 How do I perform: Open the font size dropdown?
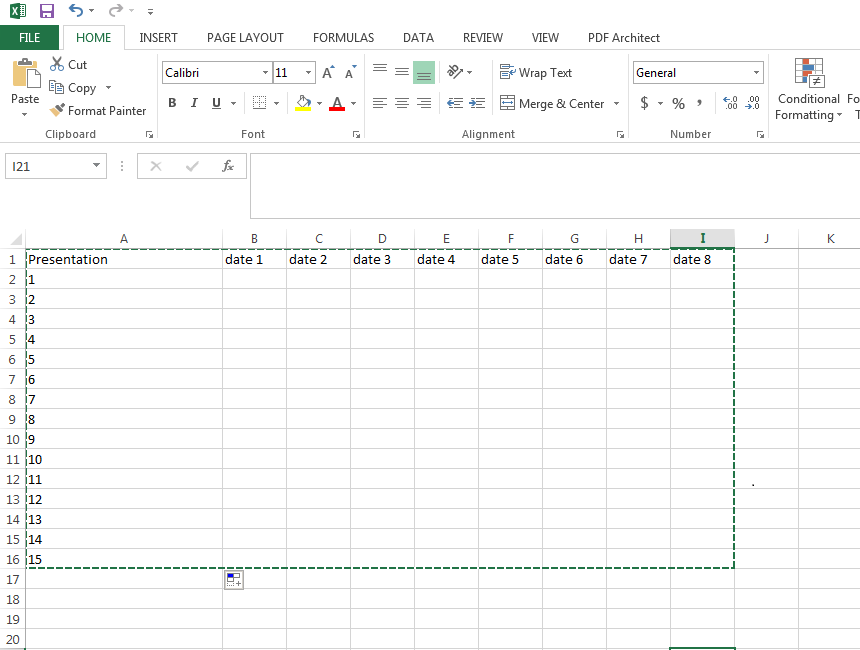[x=306, y=72]
